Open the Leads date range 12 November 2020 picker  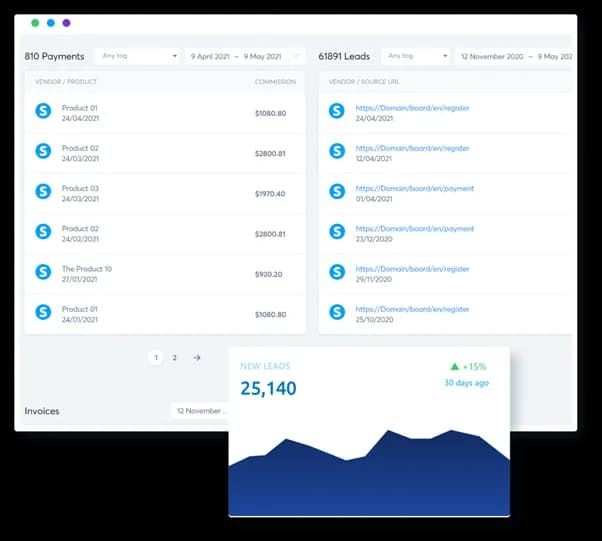513,56
